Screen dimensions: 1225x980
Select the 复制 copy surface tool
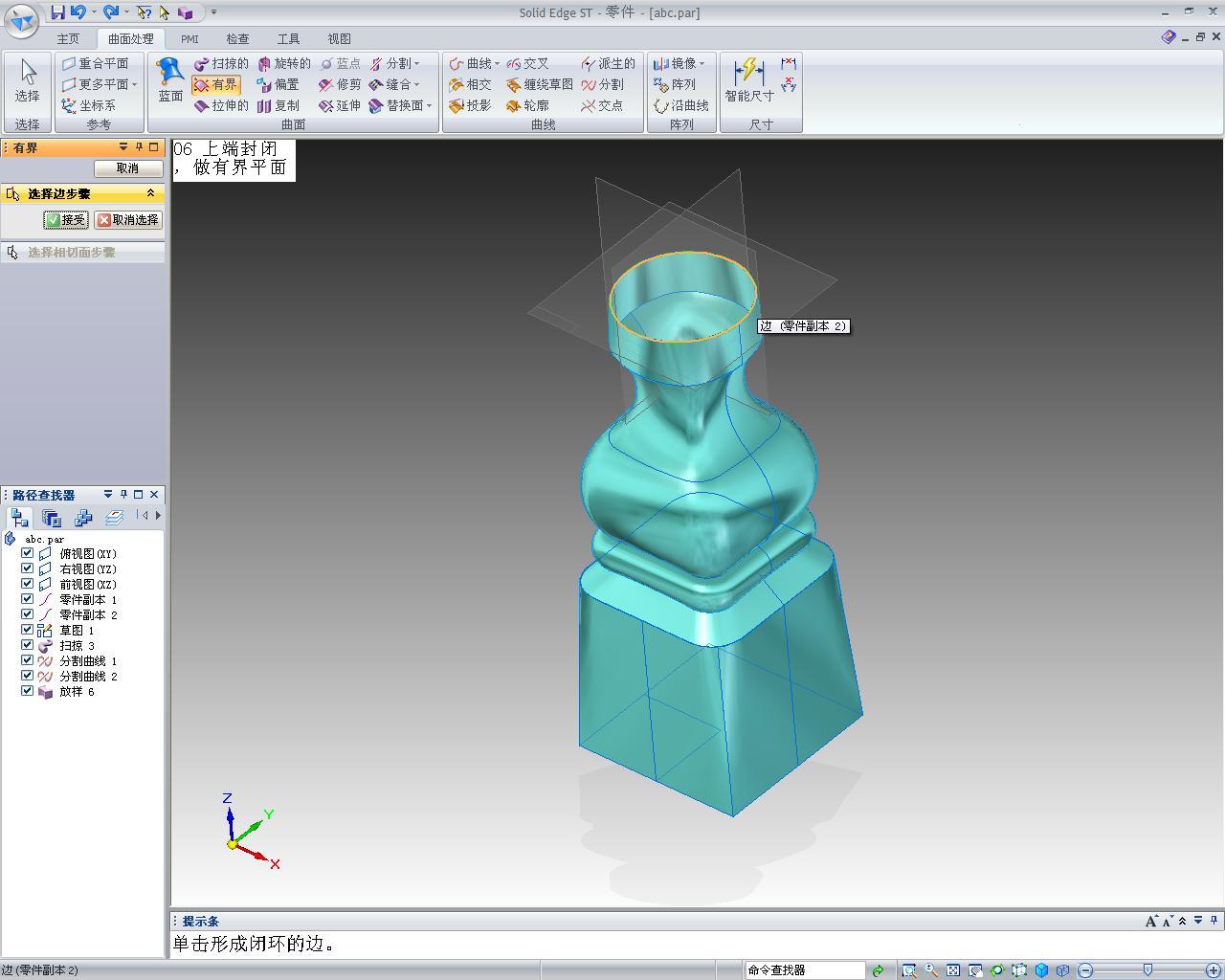click(278, 105)
